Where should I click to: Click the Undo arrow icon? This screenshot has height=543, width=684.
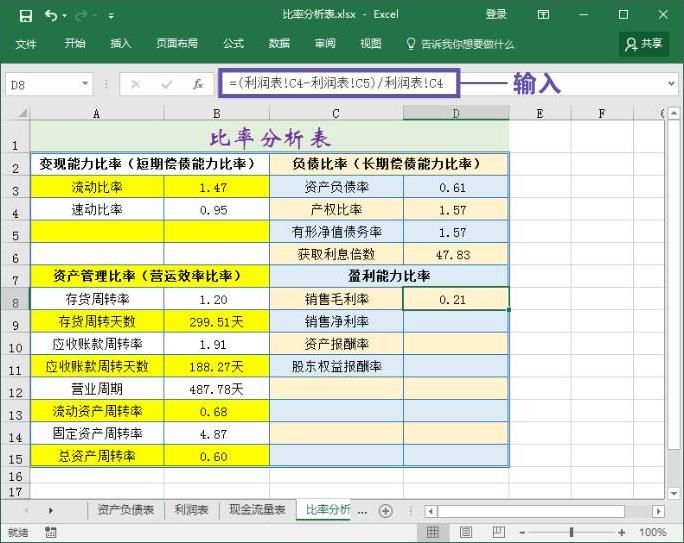coord(51,16)
